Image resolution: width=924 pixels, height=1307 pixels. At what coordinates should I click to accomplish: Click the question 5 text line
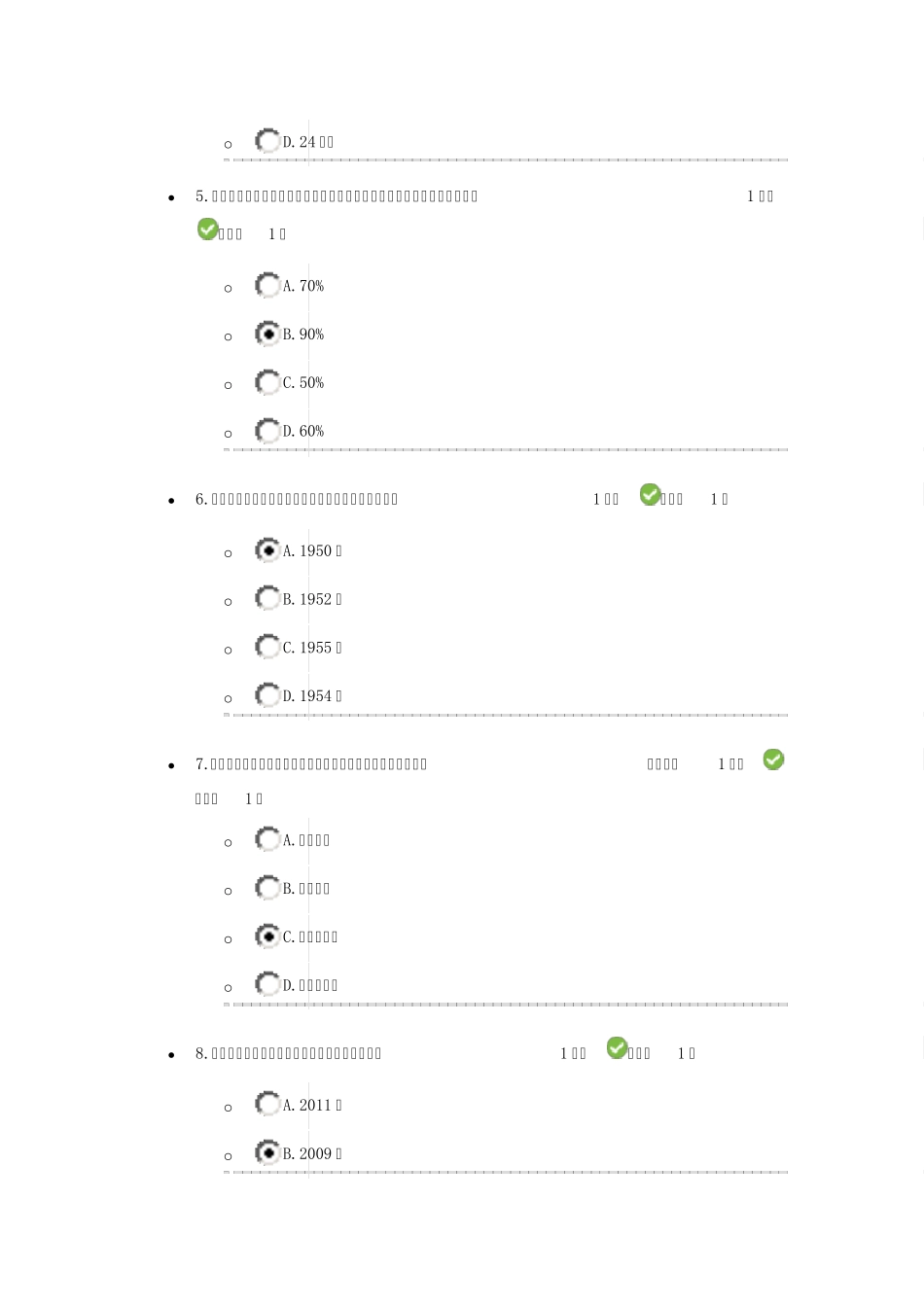(338, 196)
